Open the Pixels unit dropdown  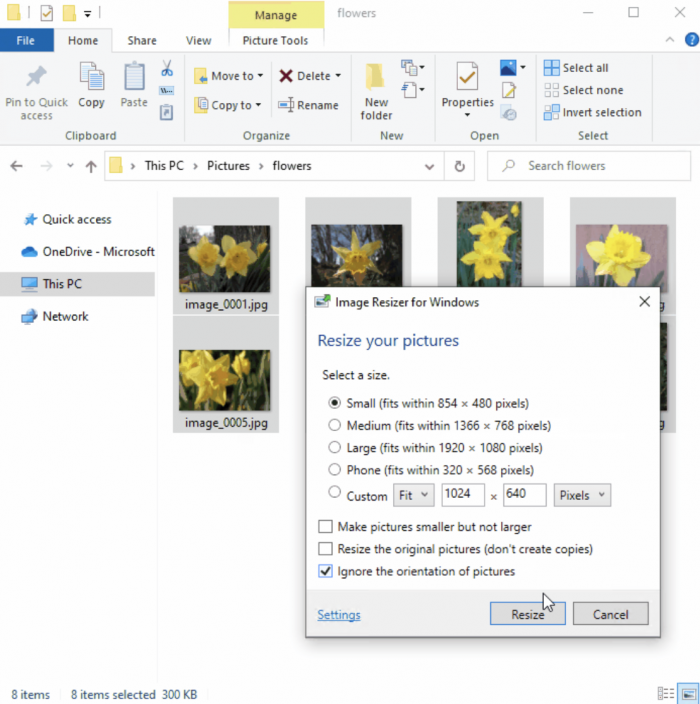click(x=581, y=495)
